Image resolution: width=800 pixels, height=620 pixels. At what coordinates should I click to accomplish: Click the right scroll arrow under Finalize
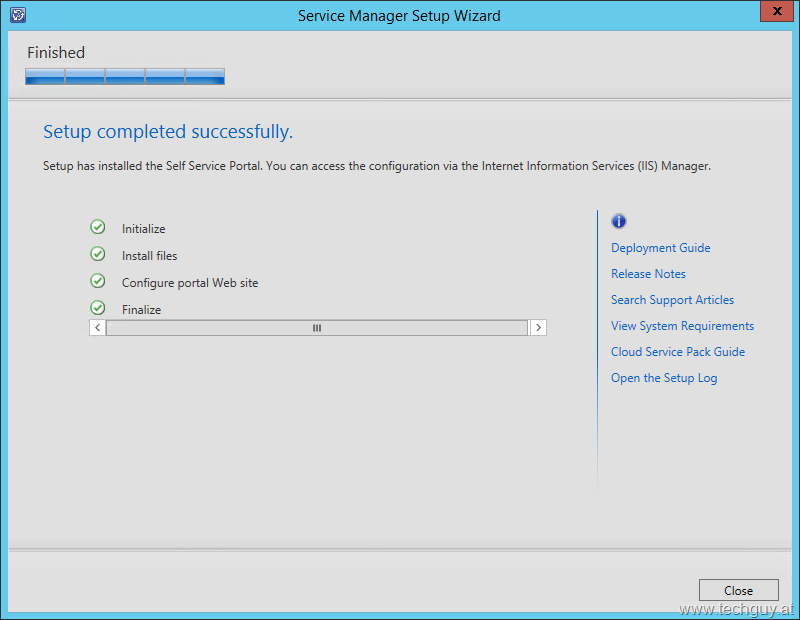pos(538,328)
